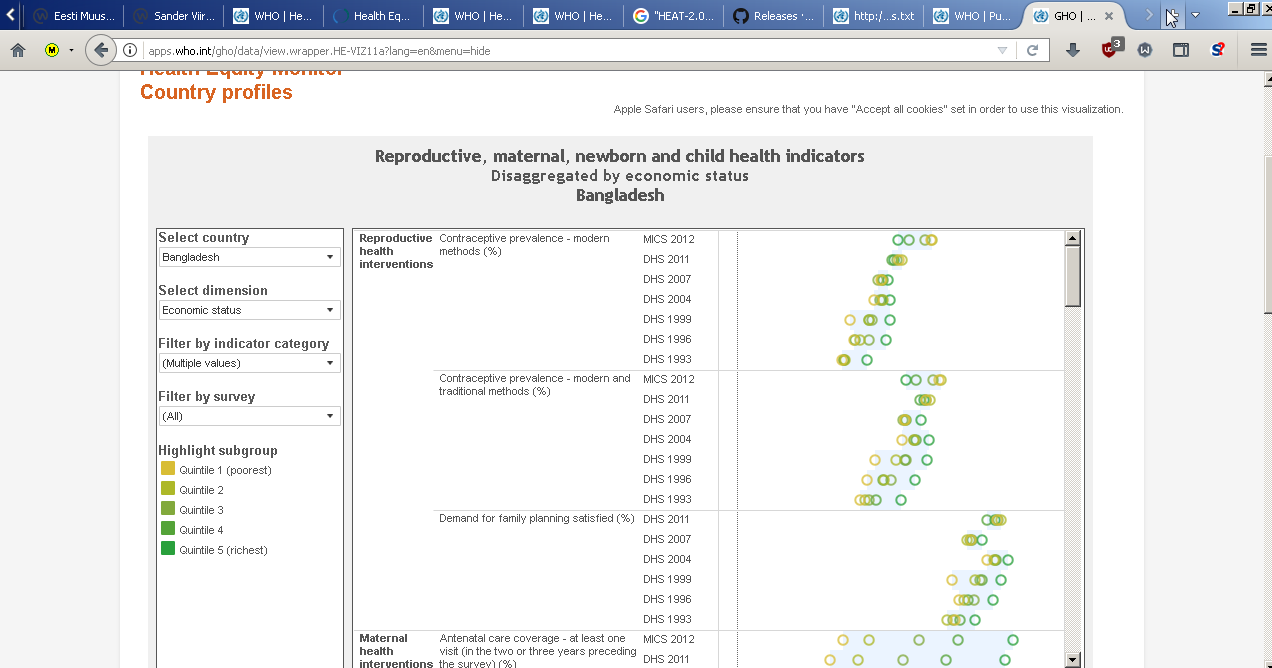Switch to the WHO | Pu... tab
Screen dimensions: 1272x668
973,16
